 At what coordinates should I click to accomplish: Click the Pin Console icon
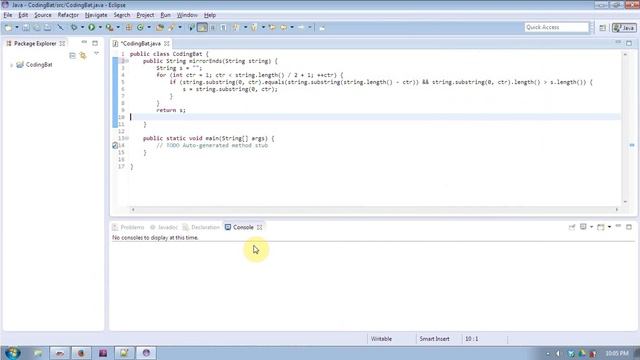(x=572, y=227)
